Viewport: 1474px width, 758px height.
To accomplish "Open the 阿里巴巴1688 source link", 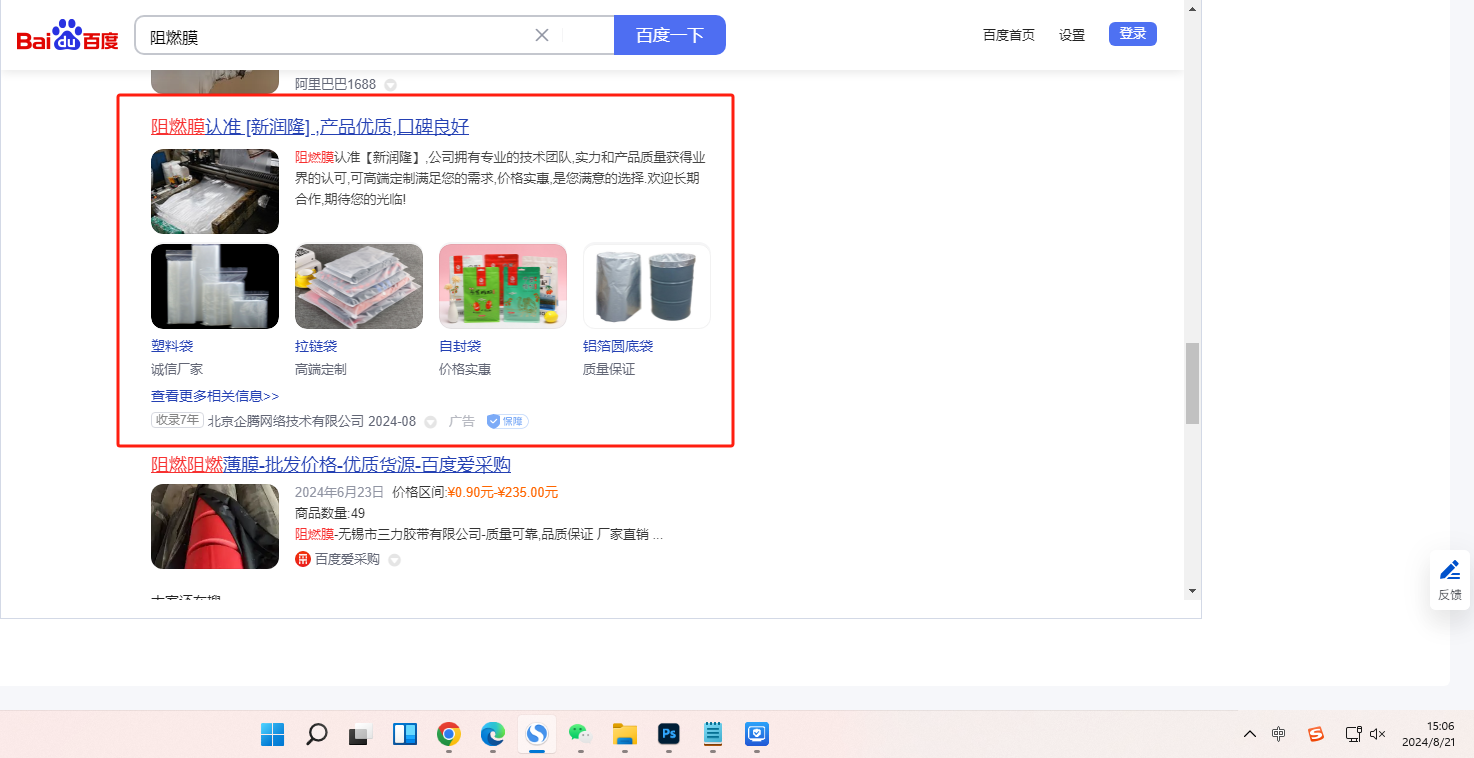I will (x=335, y=84).
